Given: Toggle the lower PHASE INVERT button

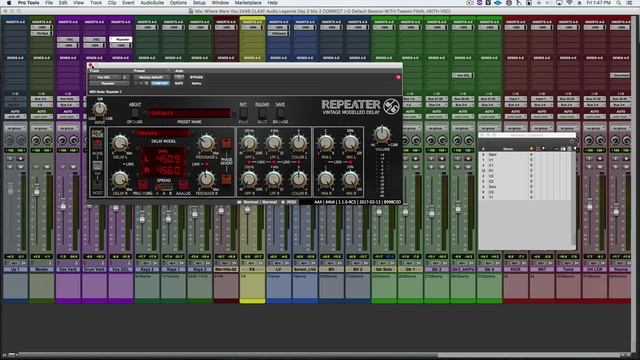Looking at the screenshot, I should pyautogui.click(x=226, y=179).
